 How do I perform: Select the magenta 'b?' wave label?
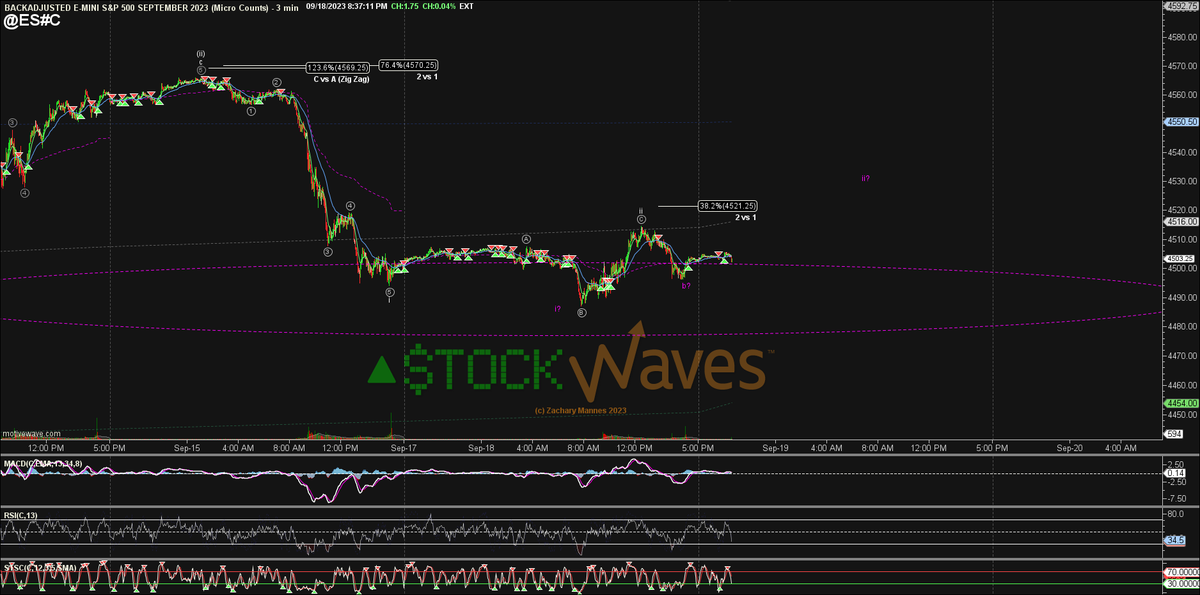pos(686,287)
